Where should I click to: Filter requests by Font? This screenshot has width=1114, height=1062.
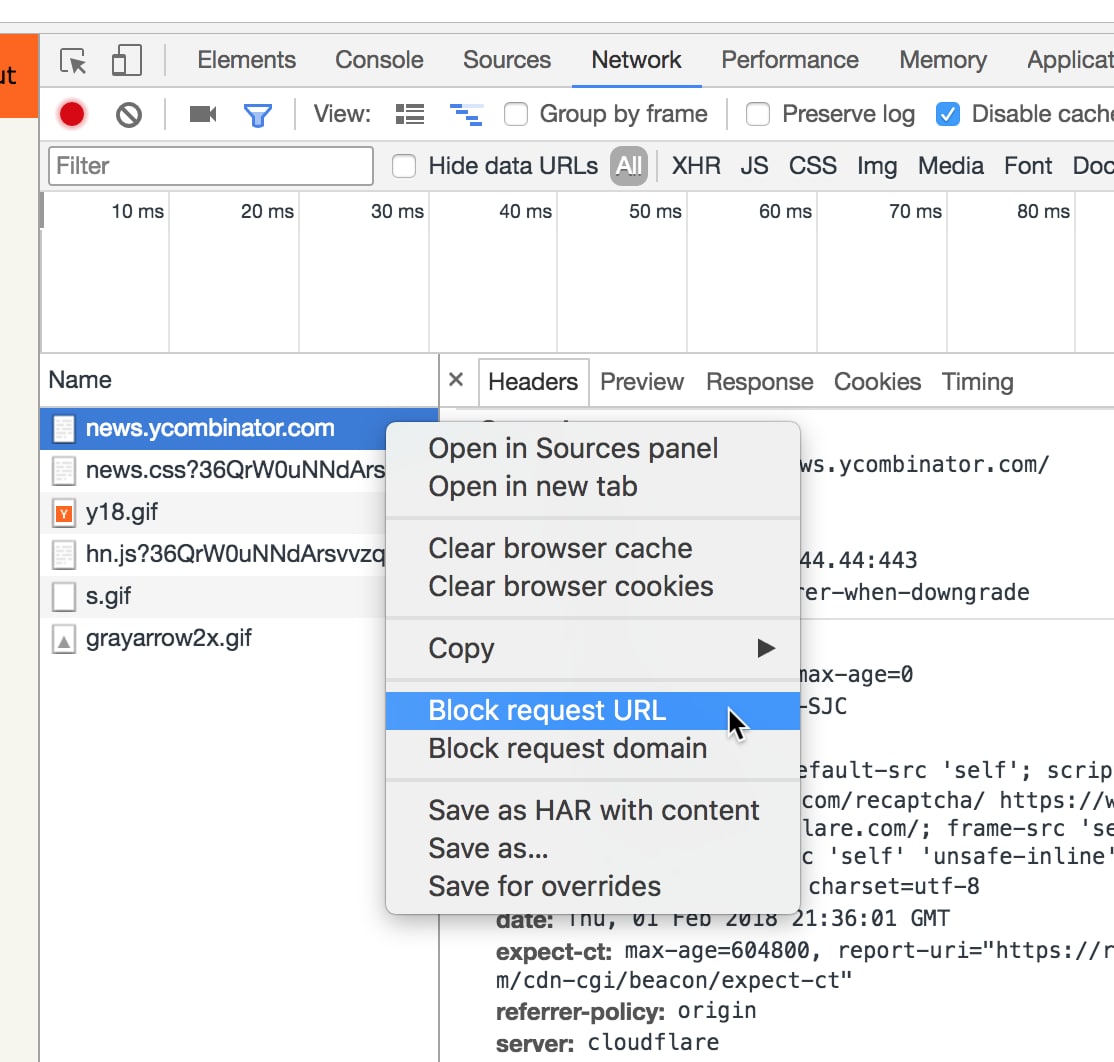coord(1028,166)
